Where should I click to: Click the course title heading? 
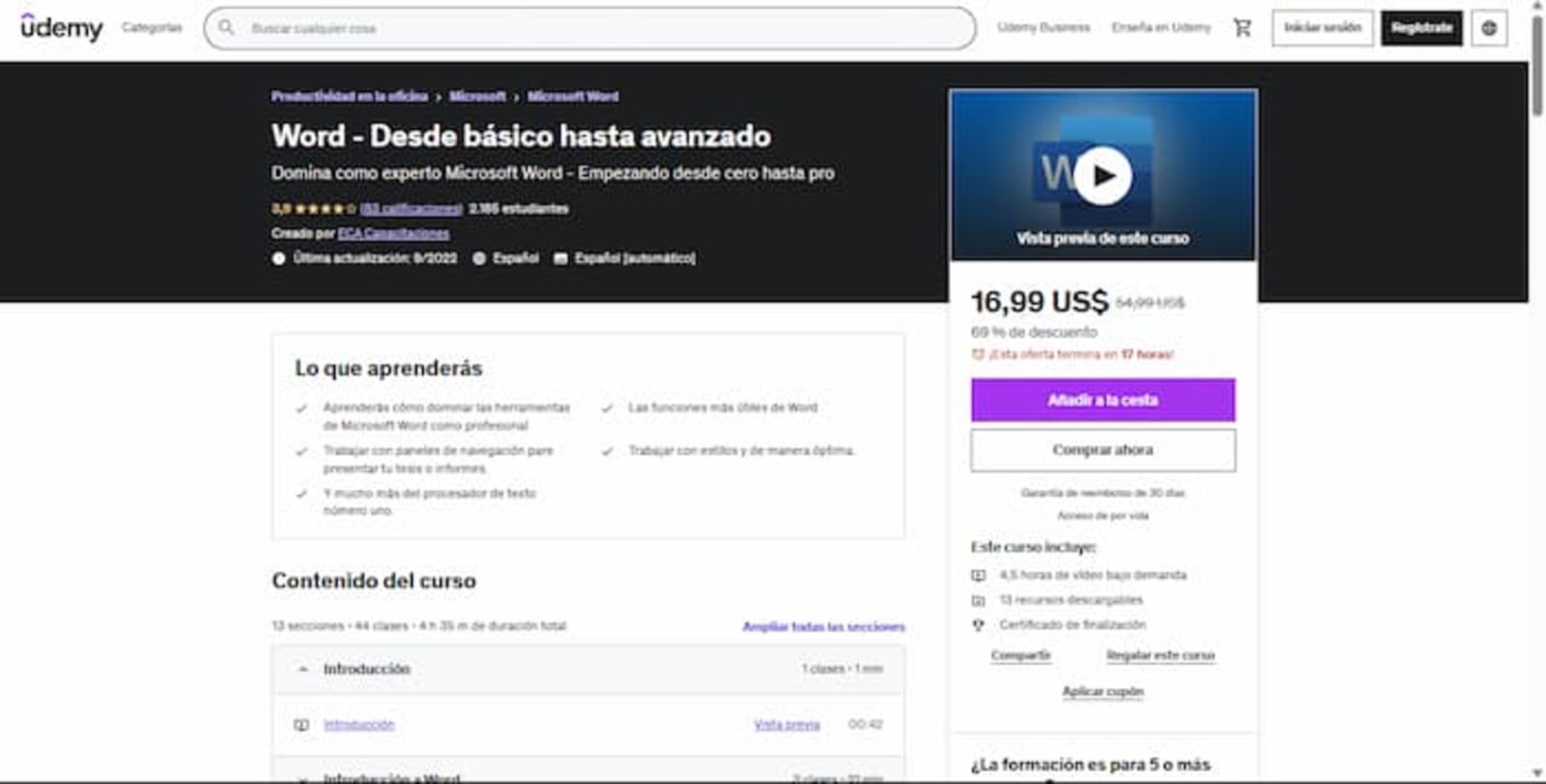pos(521,136)
